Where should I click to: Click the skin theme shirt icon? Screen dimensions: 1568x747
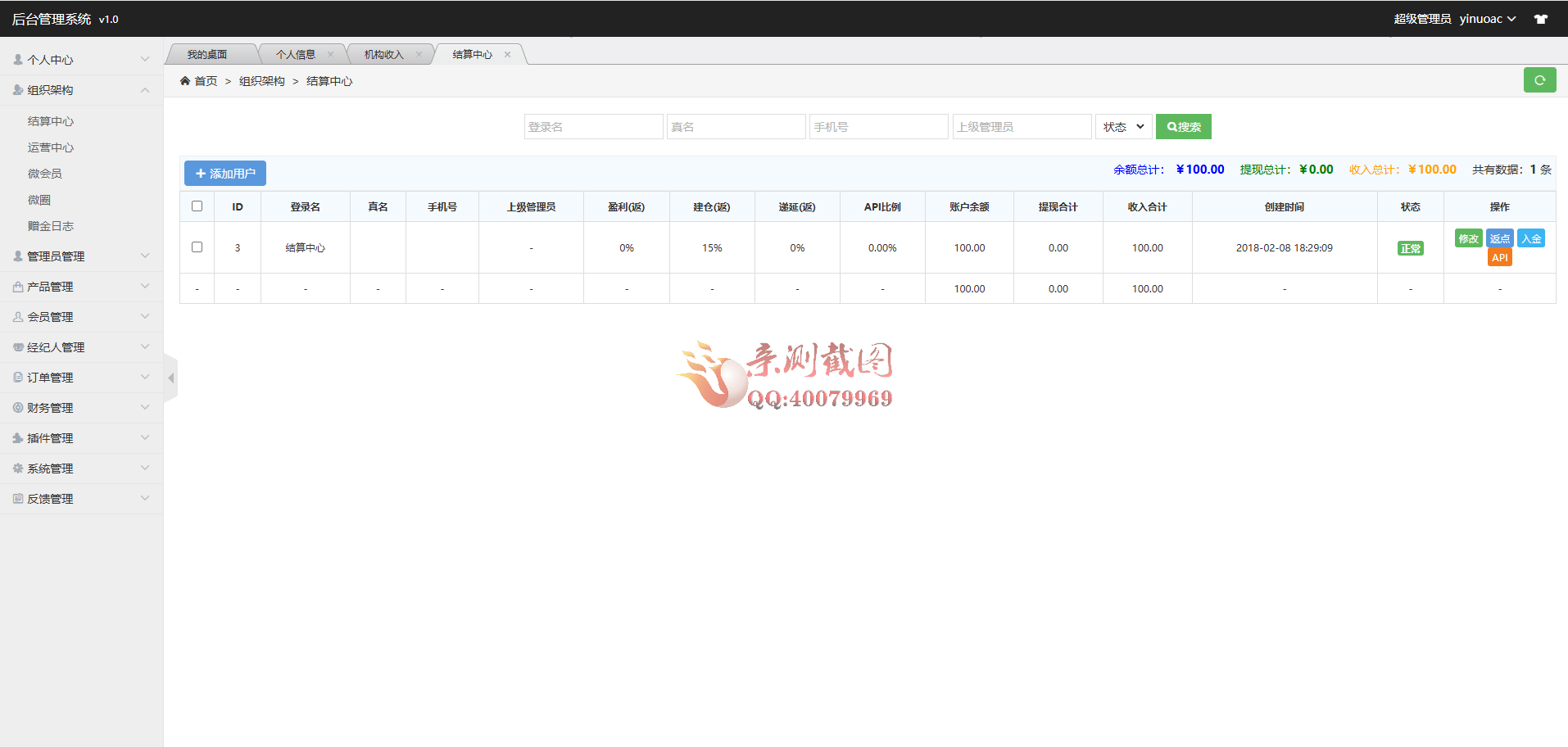click(x=1541, y=19)
